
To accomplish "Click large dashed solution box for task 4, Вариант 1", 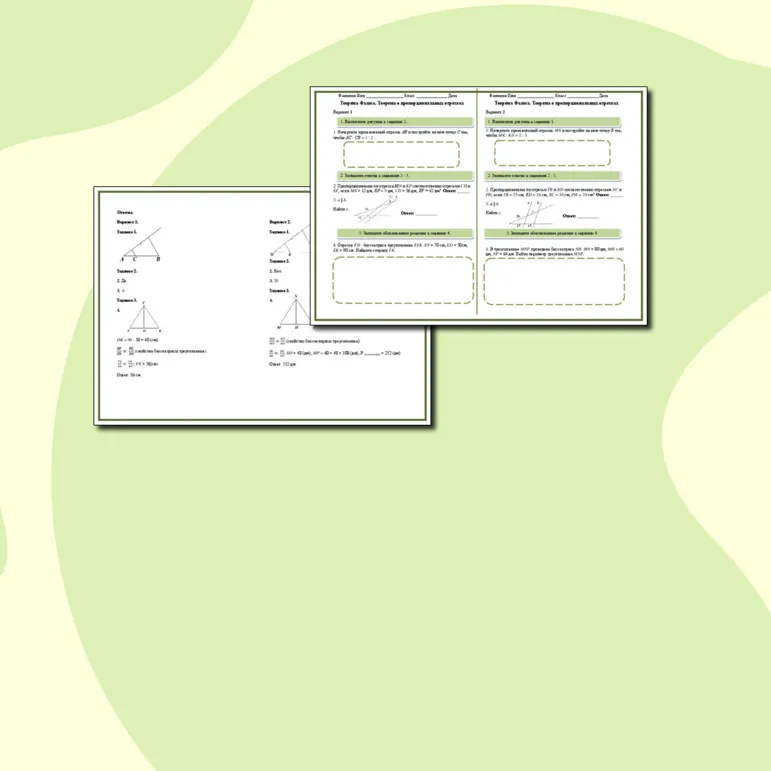I will (403, 280).
